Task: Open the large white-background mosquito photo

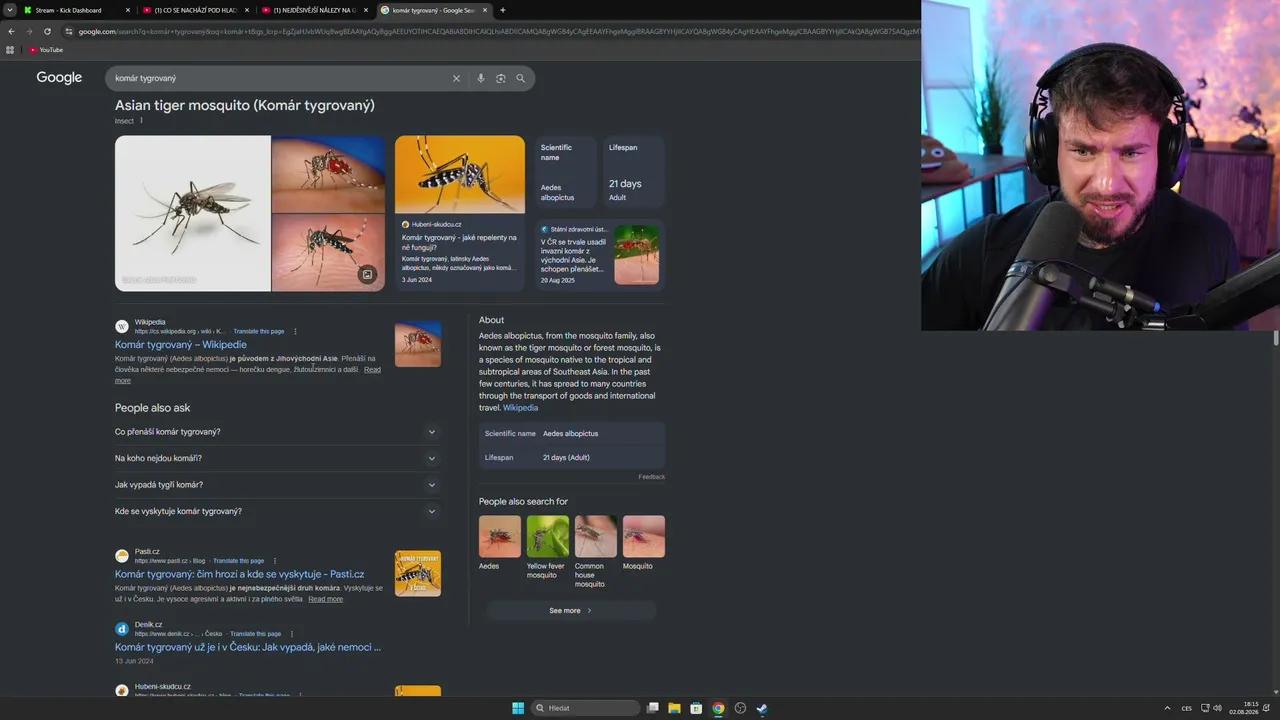Action: click(193, 213)
